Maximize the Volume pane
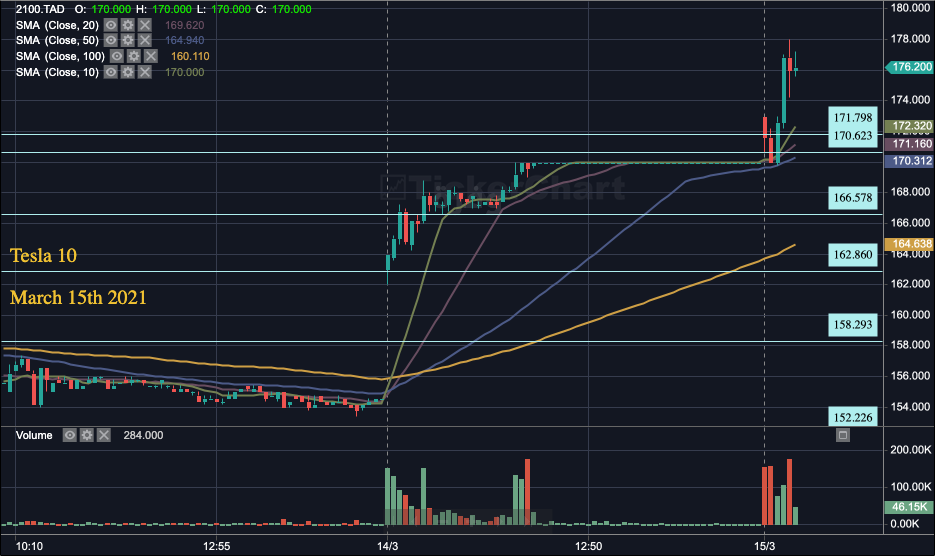935x556 pixels. click(843, 435)
